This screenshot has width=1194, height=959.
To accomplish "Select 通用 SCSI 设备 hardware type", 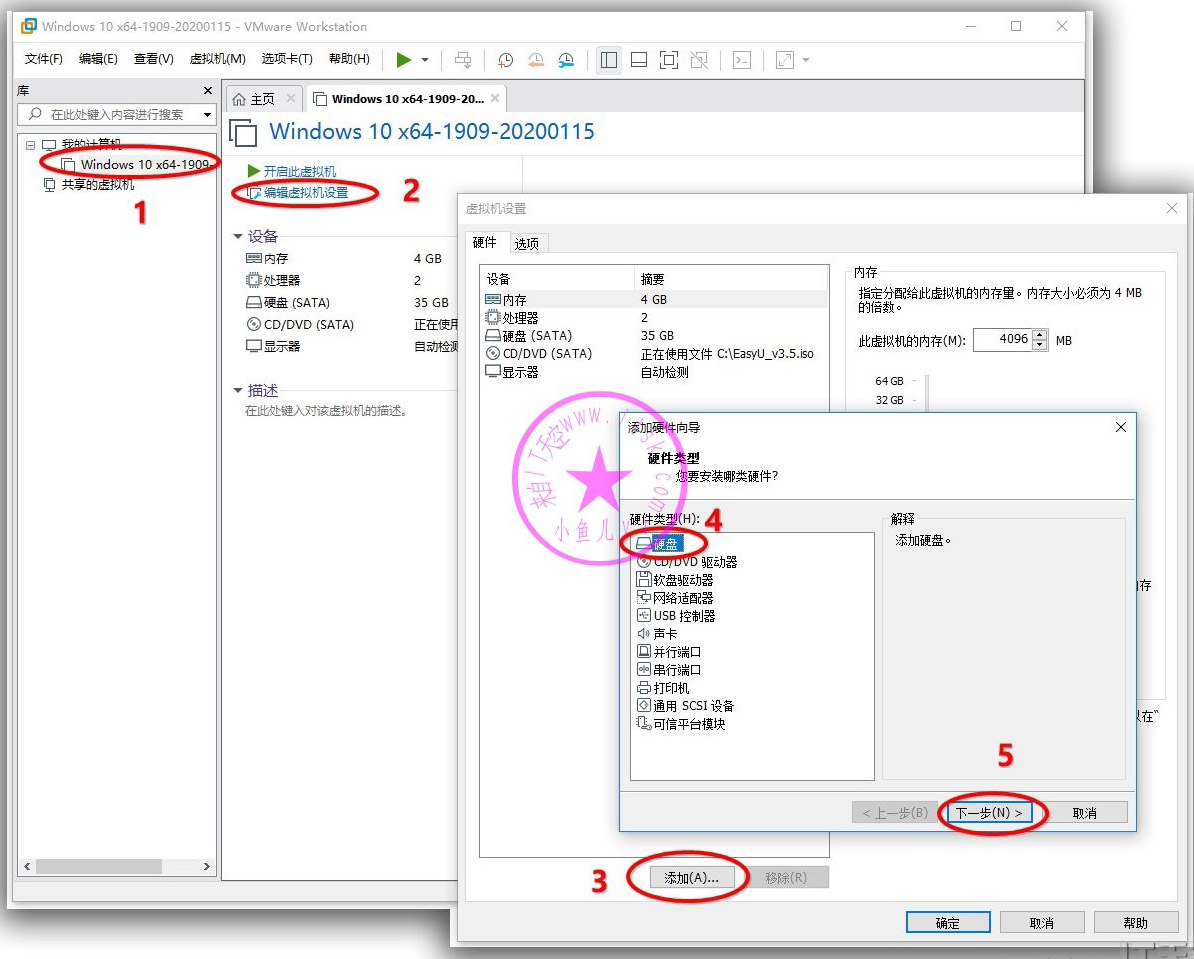I will point(685,706).
